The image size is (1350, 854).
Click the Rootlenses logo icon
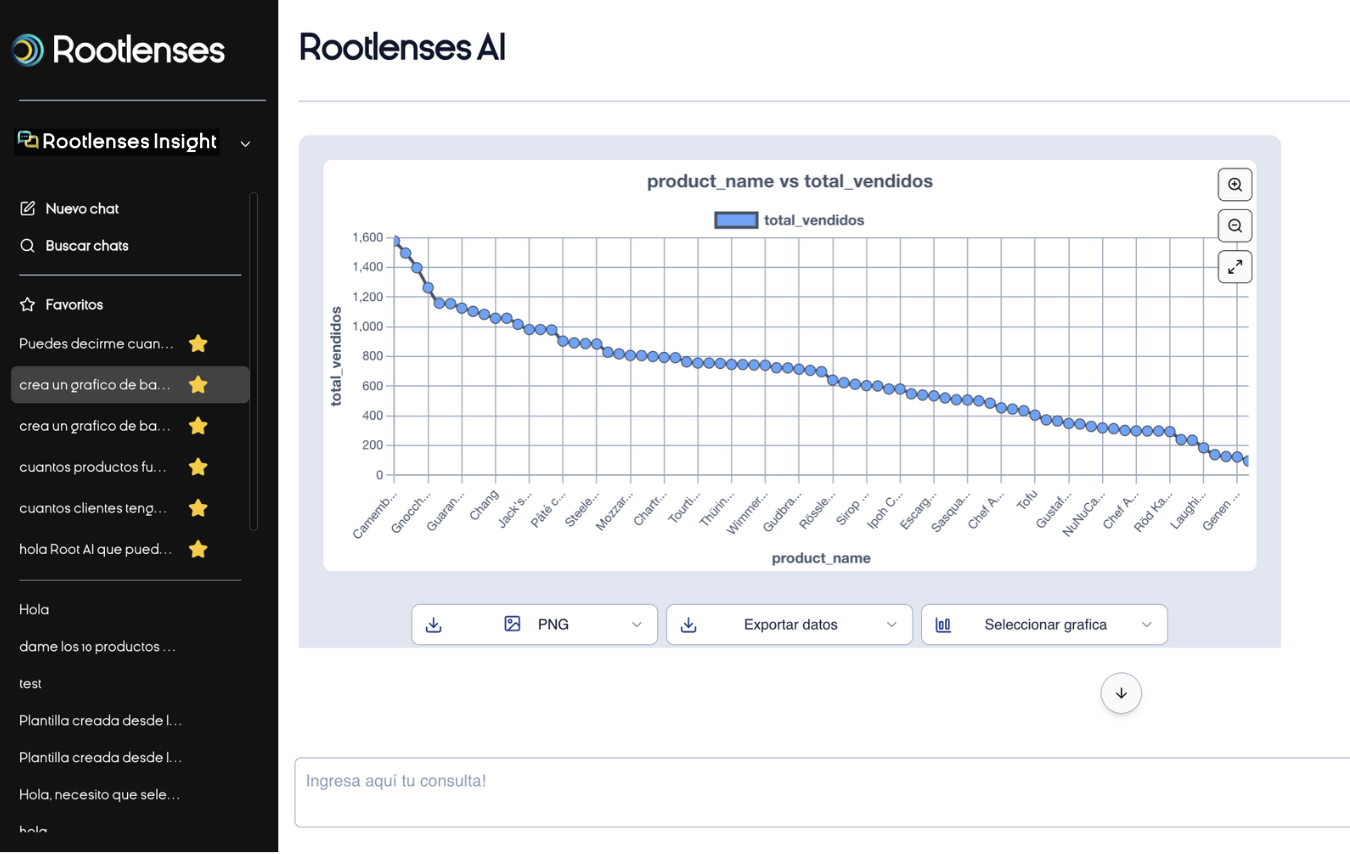coord(28,50)
